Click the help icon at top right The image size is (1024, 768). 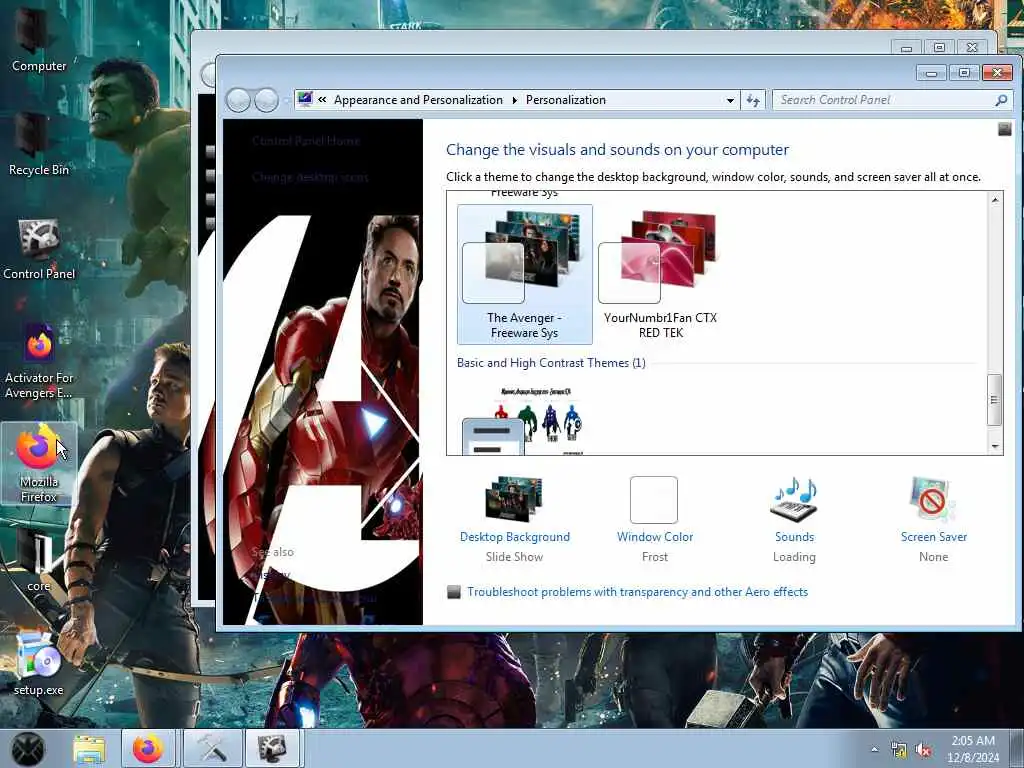pos(1005,129)
